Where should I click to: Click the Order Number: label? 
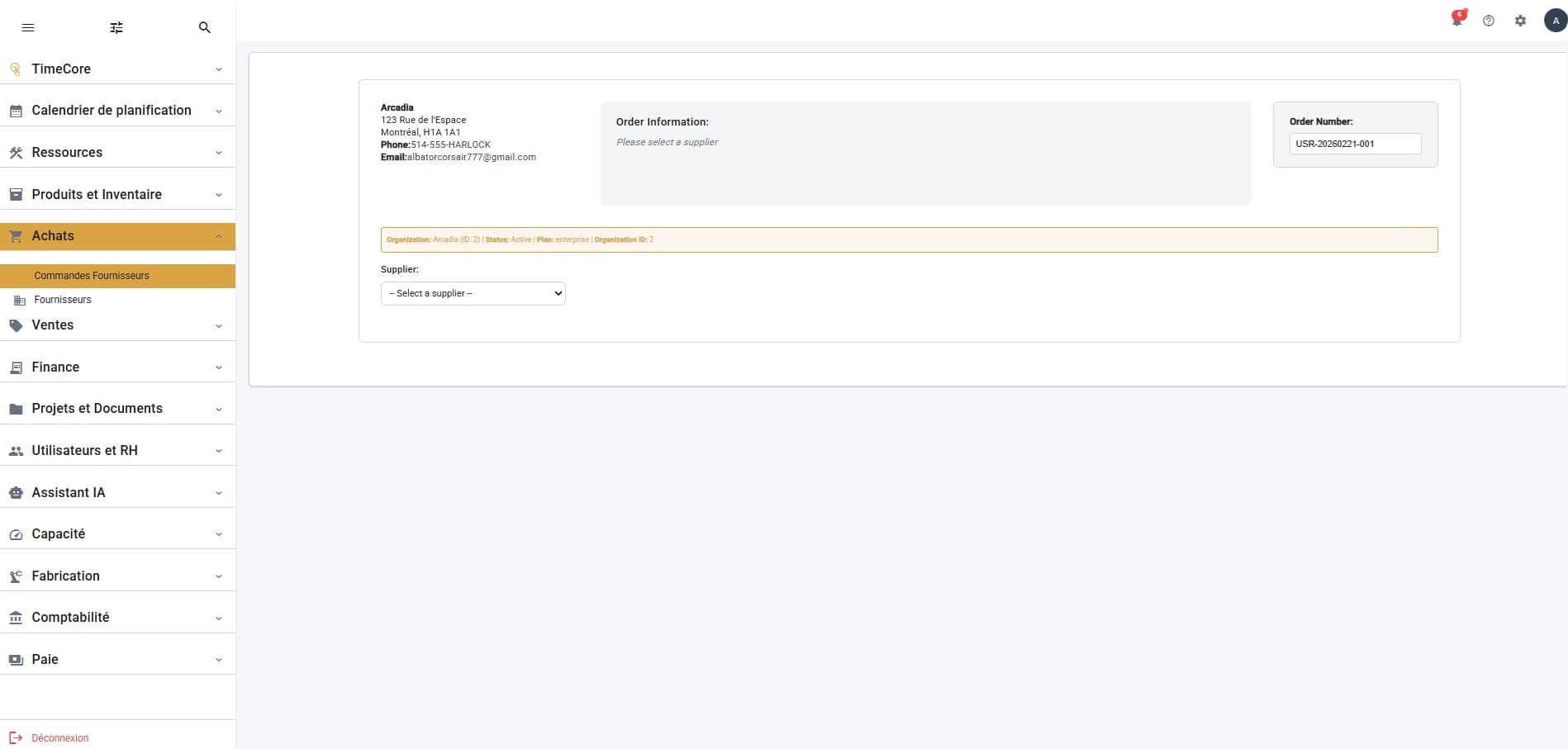pos(1321,121)
